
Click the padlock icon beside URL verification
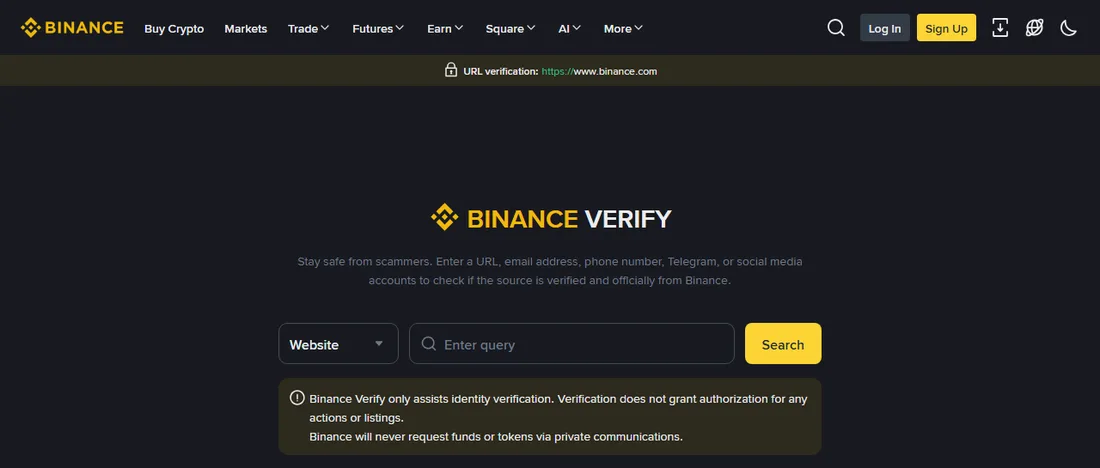pos(451,70)
